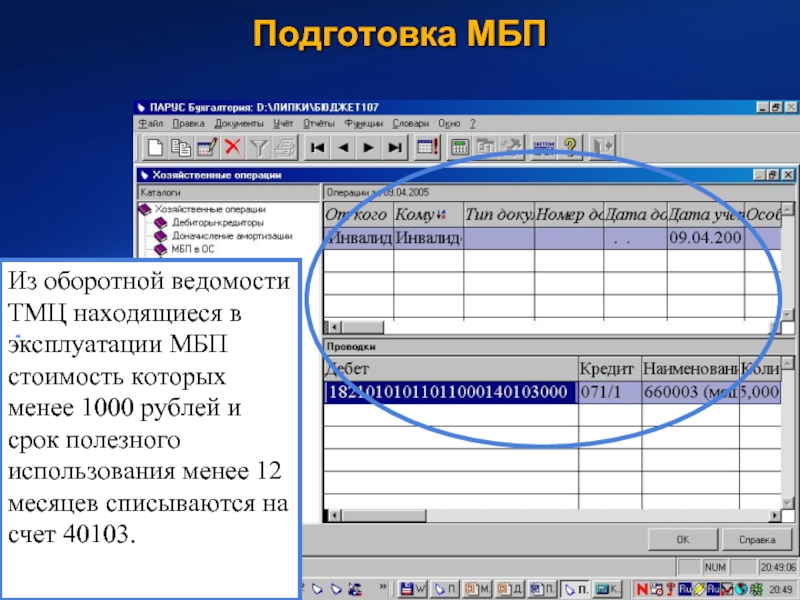This screenshot has height=600, width=800.
Task: Select operation row dated 09.04.200
Action: coord(552,238)
